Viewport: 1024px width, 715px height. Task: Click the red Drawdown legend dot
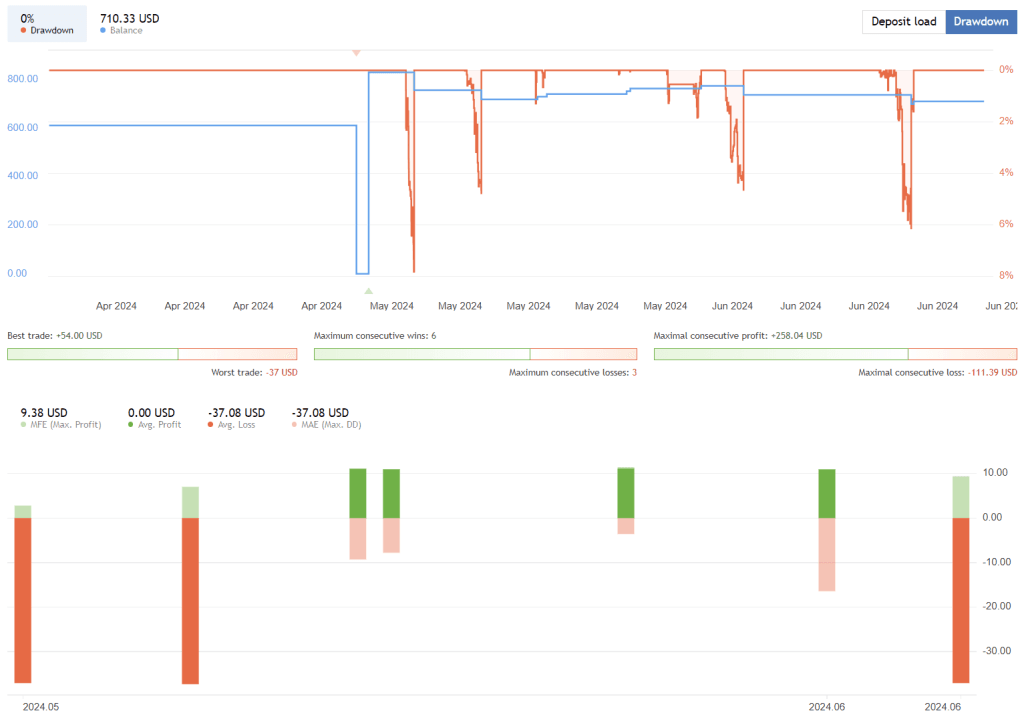tap(24, 30)
